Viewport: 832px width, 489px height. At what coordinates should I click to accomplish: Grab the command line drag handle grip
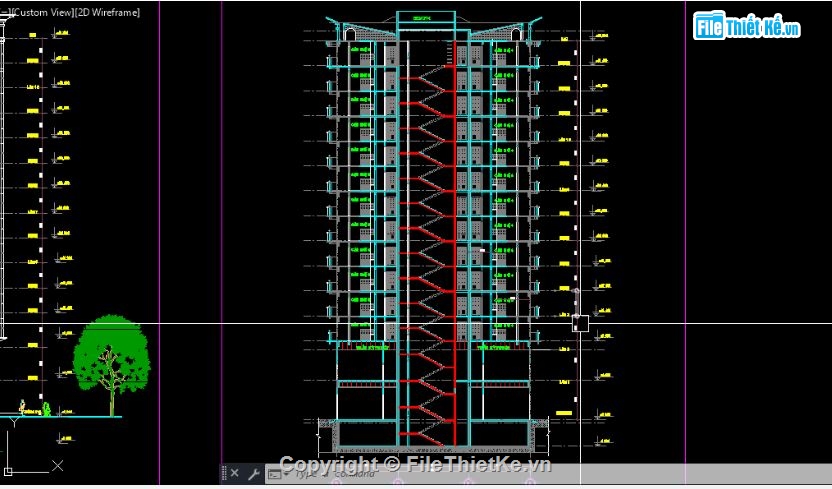224,473
